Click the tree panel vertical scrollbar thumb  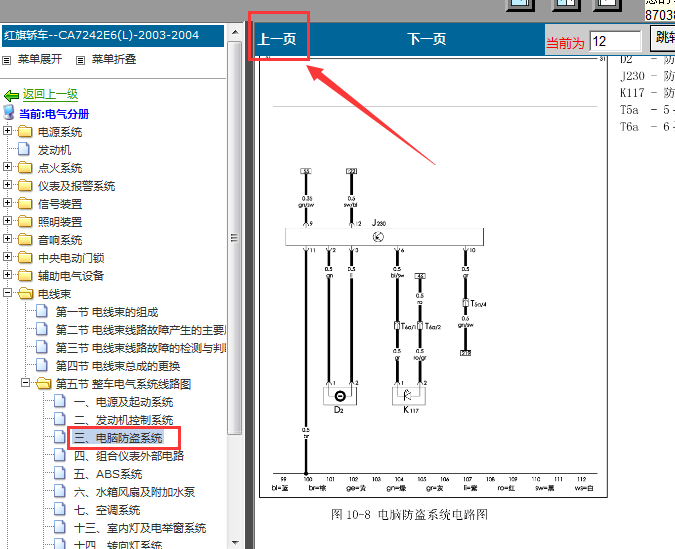tap(235, 238)
